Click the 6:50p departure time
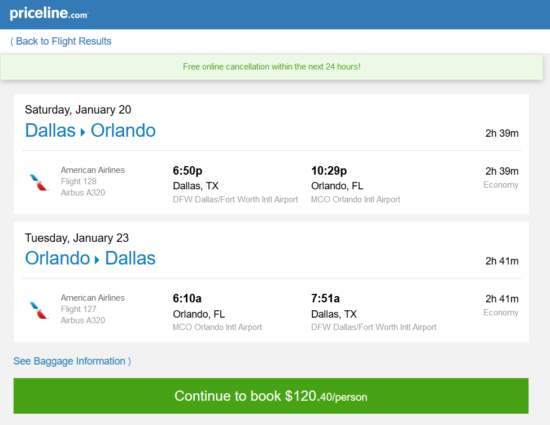This screenshot has width=550, height=425. tap(187, 171)
